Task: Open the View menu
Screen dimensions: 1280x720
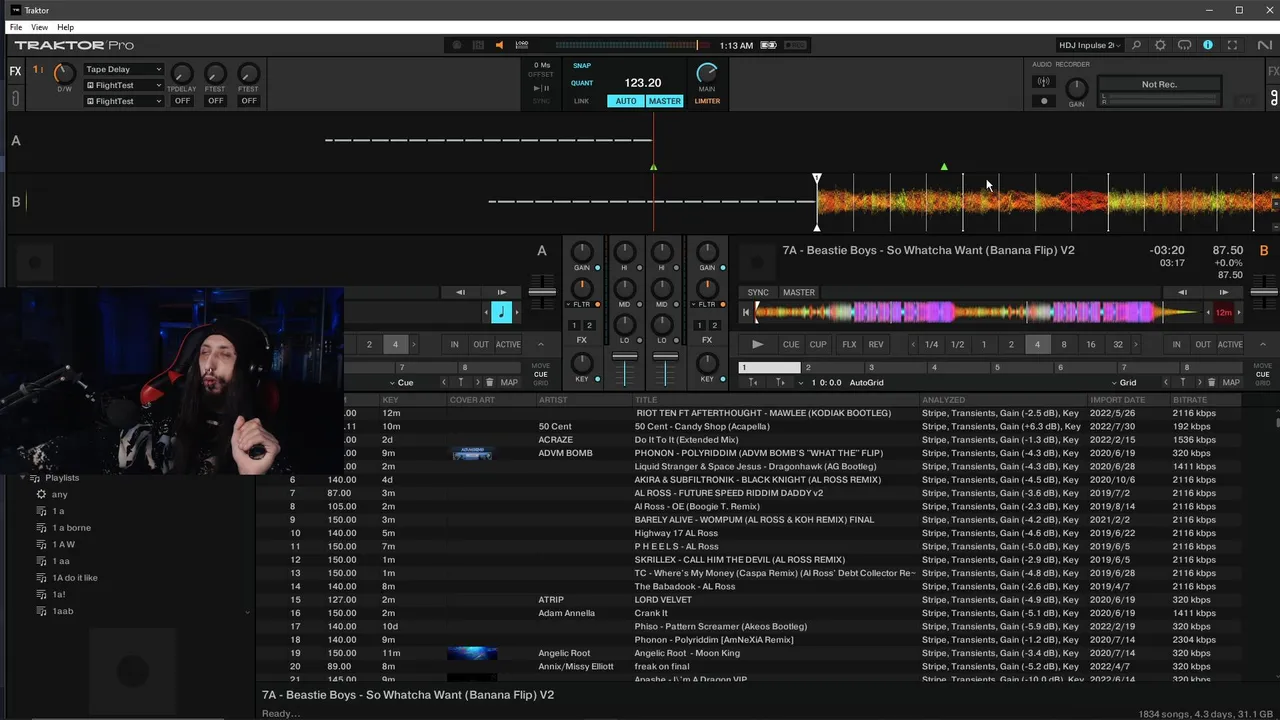Action: [39, 27]
